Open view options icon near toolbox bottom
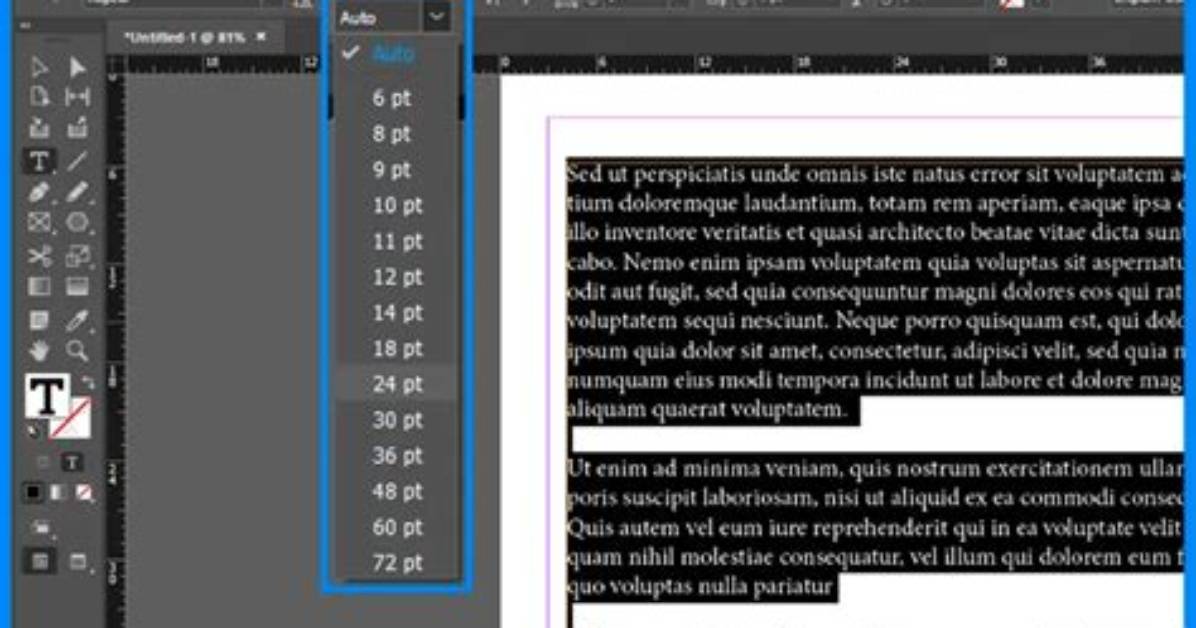This screenshot has height=628, width=1196. pos(41,526)
